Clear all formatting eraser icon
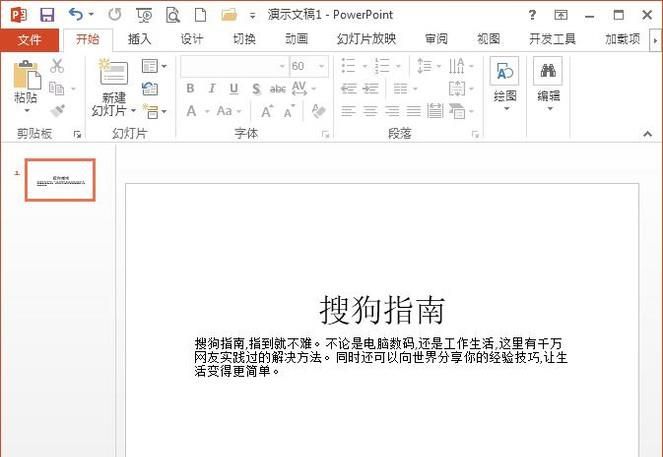Image resolution: width=663 pixels, height=457 pixels. 318,111
